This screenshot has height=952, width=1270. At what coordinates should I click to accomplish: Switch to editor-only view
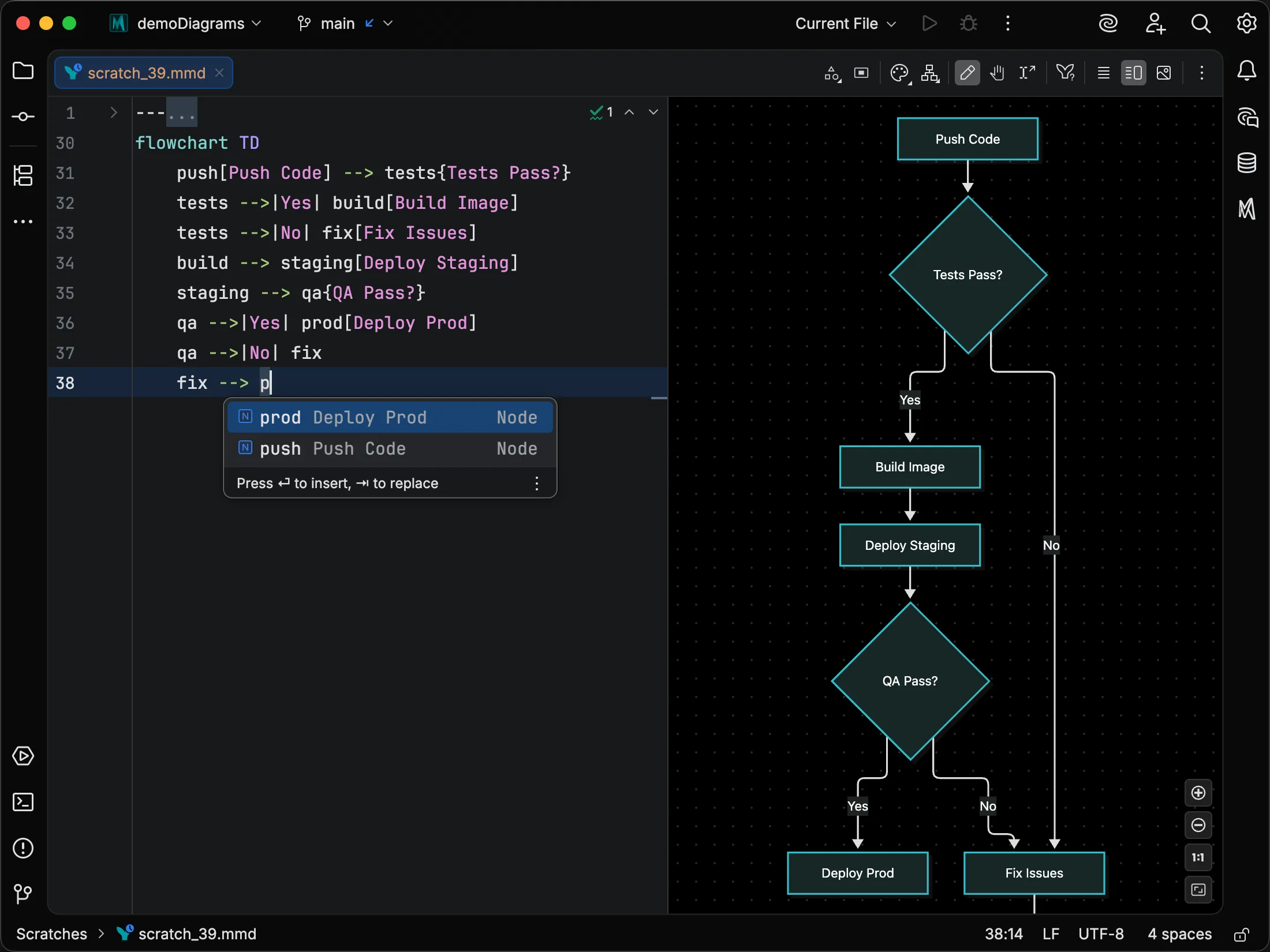pyautogui.click(x=1104, y=73)
